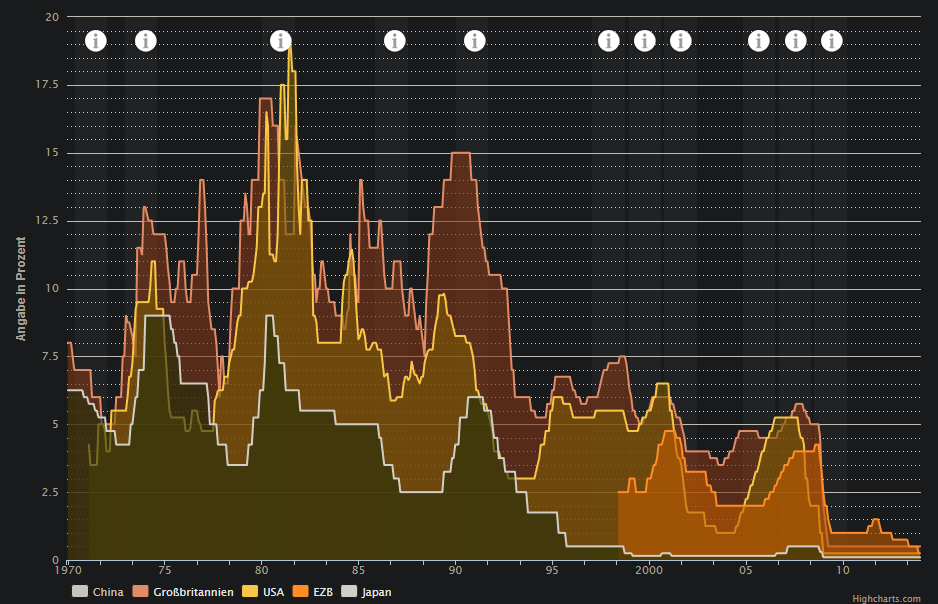
Task: Open the info marker near year 2001-2002
Action: click(x=681, y=41)
